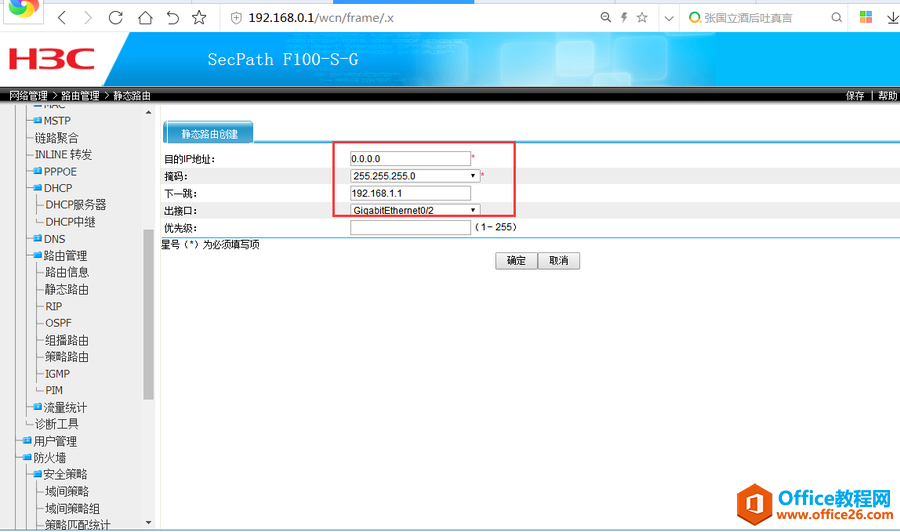The height and width of the screenshot is (532, 900).
Task: Collapse the 路由管理 tree node
Action: click(38, 256)
